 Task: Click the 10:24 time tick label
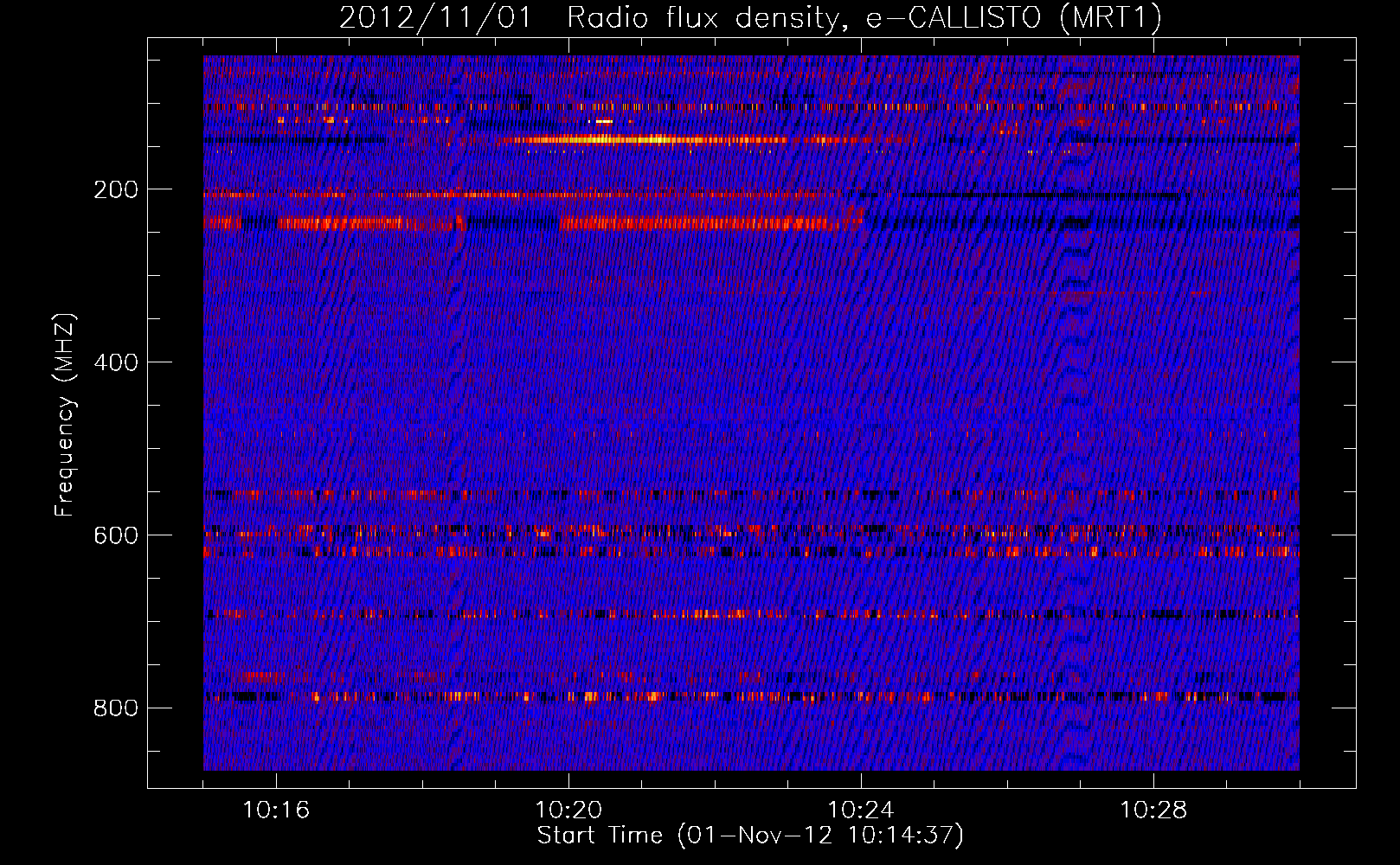point(861,811)
